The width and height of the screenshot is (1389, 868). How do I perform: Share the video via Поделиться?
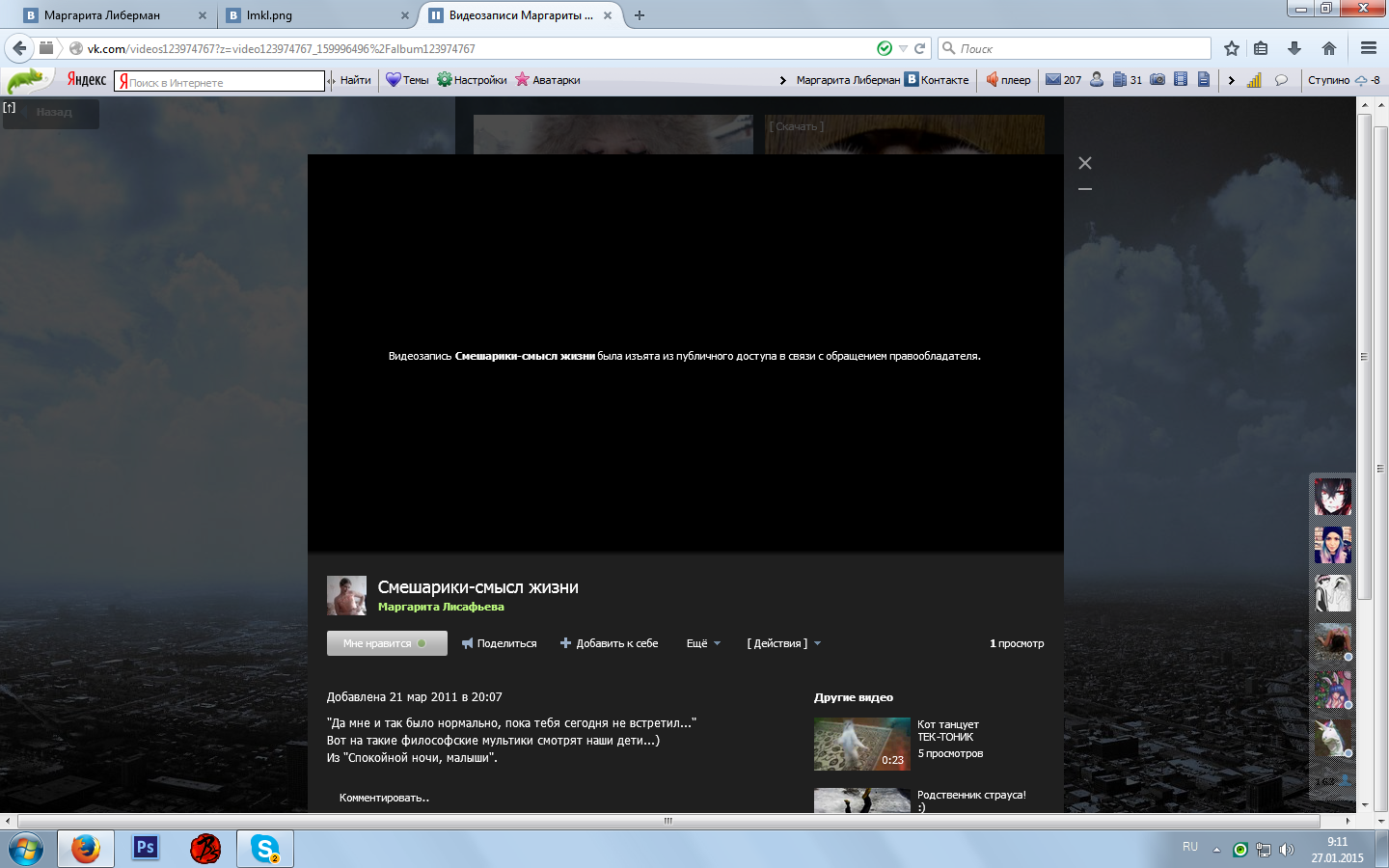499,643
